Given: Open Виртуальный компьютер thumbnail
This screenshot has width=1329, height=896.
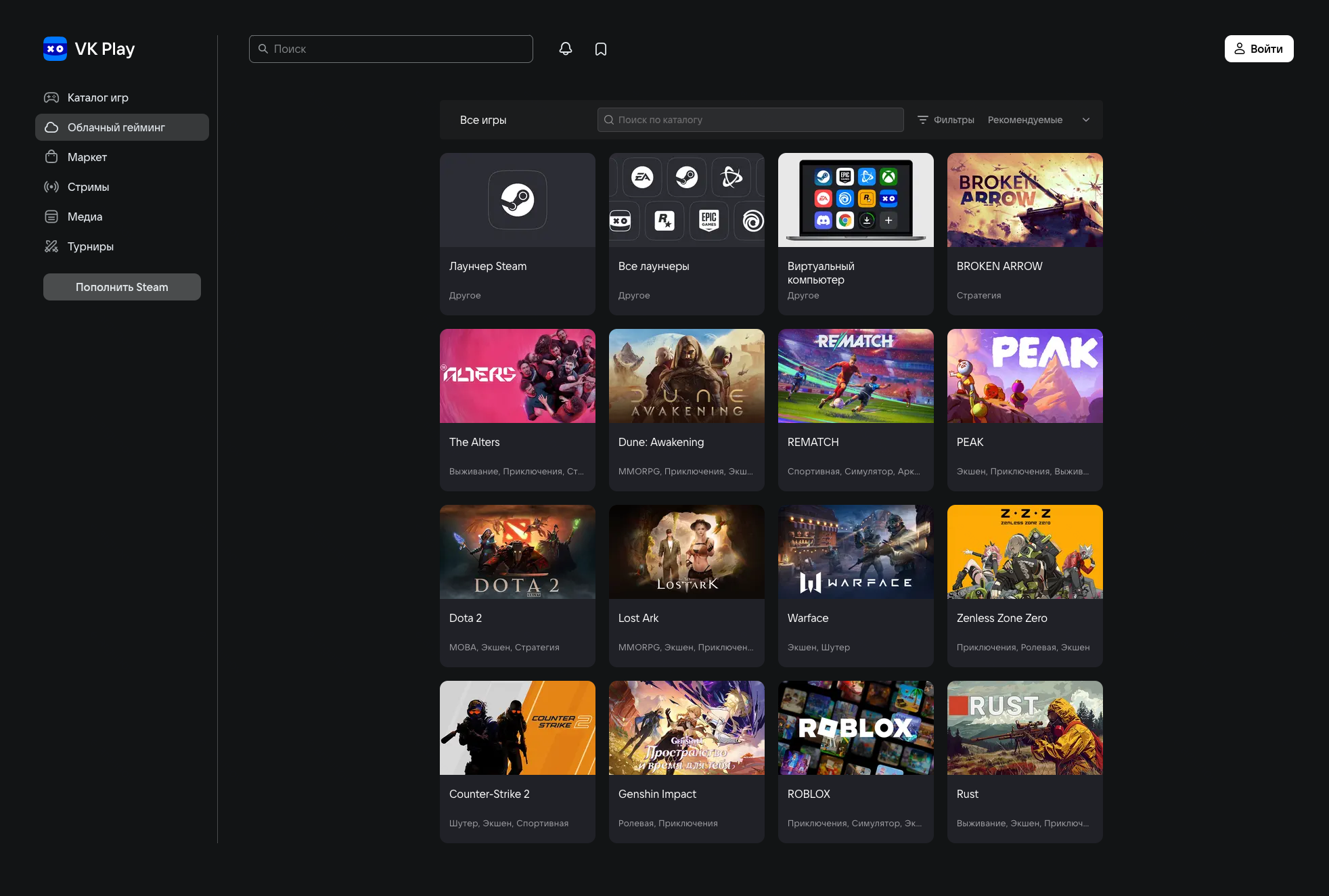Looking at the screenshot, I should [x=856, y=200].
